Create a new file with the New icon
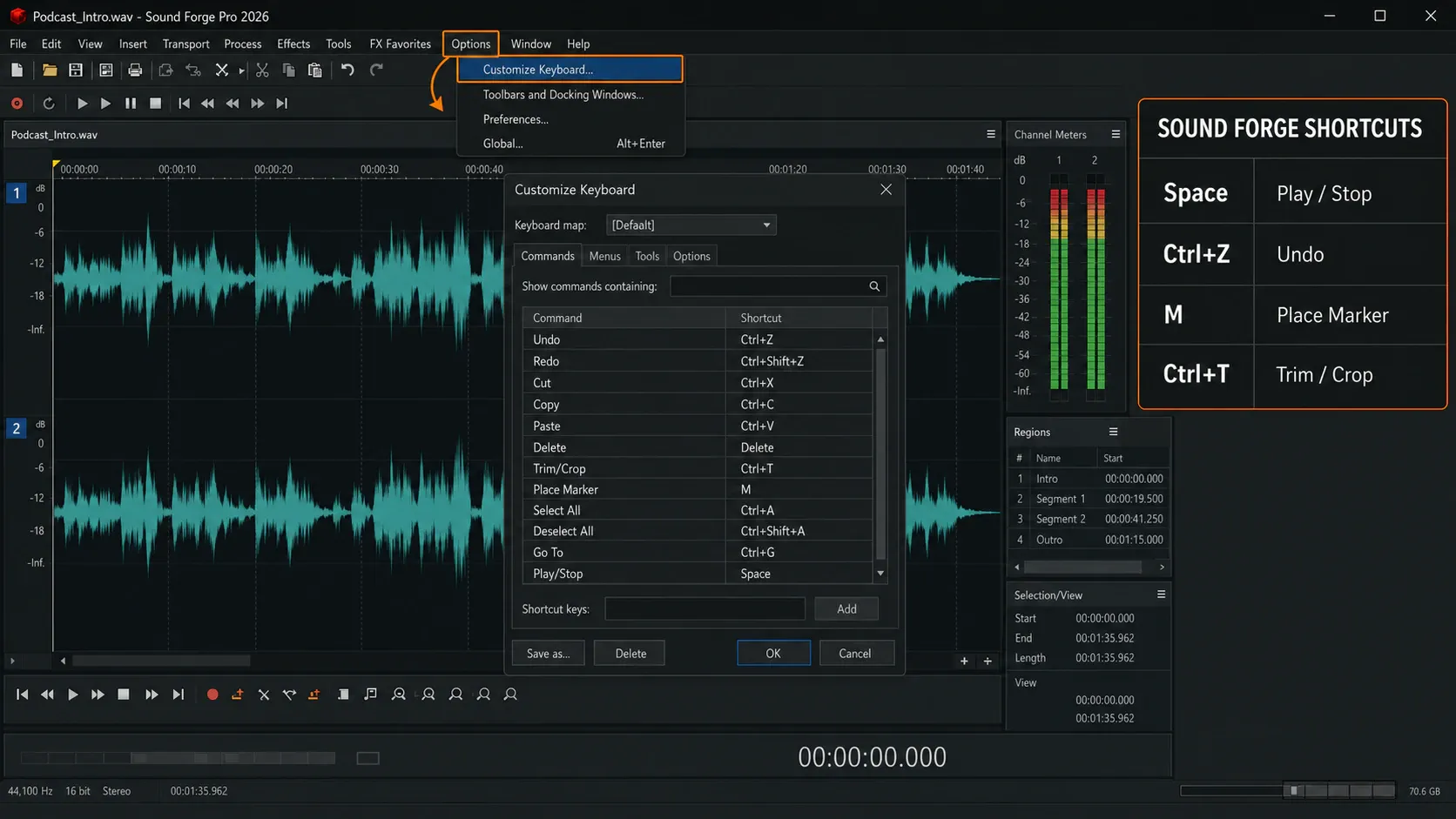Screen dimensions: 1456x819 pyautogui.click(x=17, y=70)
